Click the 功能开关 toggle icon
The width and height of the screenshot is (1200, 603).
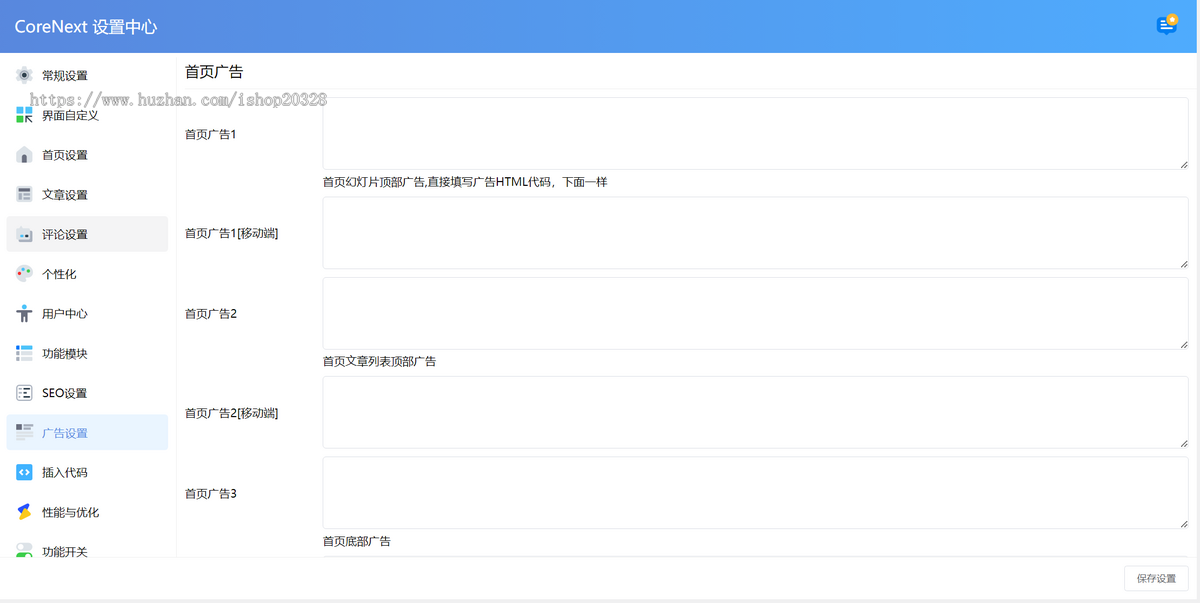point(25,551)
